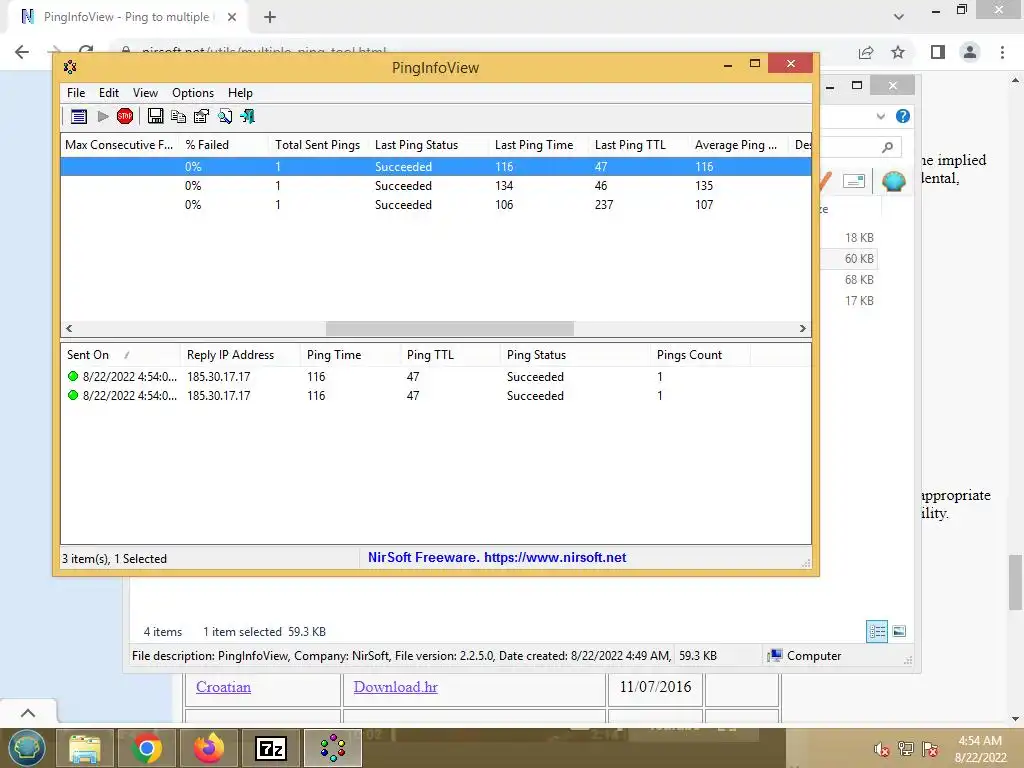Open Chrome from the taskbar
1024x768 pixels.
pyautogui.click(x=146, y=748)
